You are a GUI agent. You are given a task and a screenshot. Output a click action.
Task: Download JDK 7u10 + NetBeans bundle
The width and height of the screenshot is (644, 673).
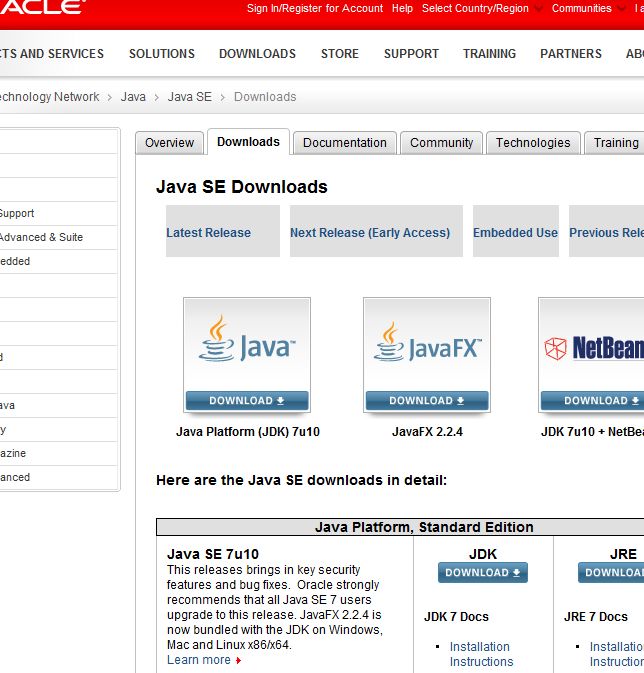click(592, 400)
